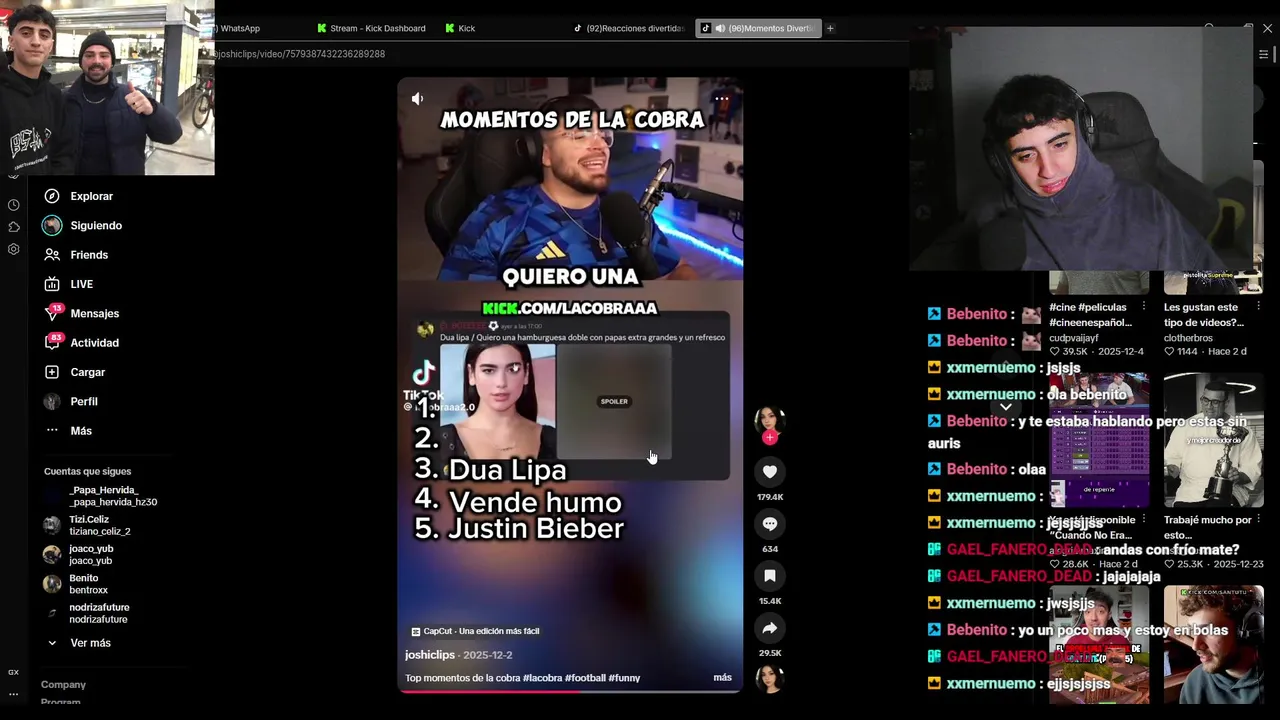Open the Siguiendo feed

(x=83, y=226)
